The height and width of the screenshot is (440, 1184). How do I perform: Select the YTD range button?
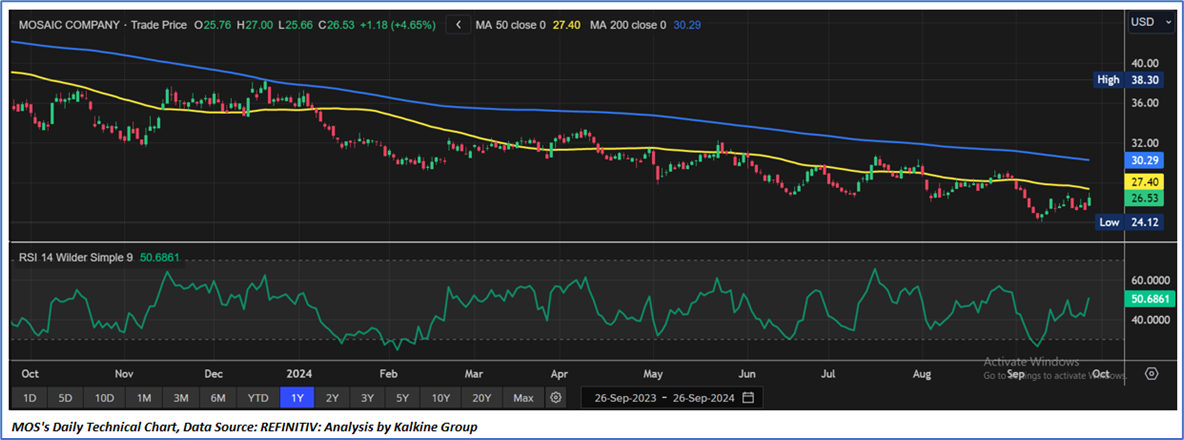258,397
